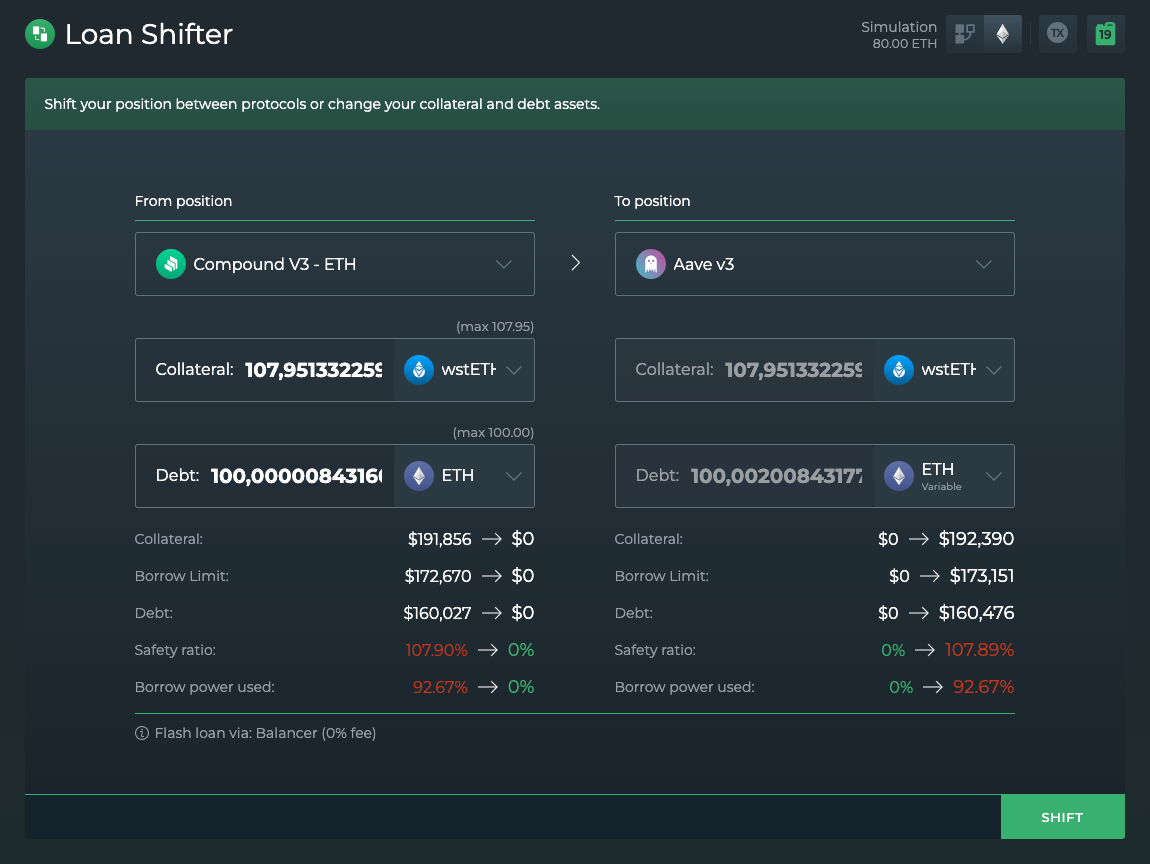Viewport: 1150px width, 864px height.
Task: Expand the Compound V3 - ETH protocol dropdown
Action: point(334,264)
